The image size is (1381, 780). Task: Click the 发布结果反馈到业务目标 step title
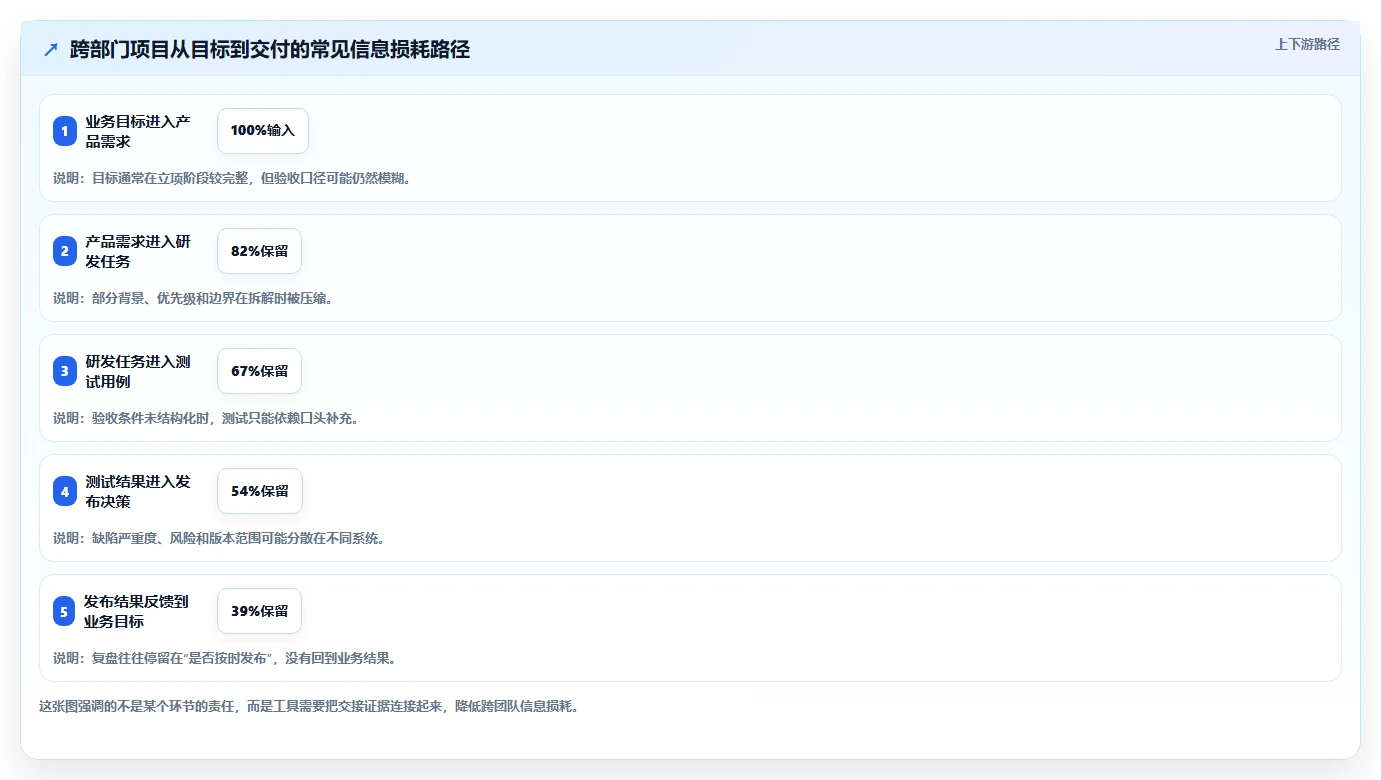tap(137, 611)
